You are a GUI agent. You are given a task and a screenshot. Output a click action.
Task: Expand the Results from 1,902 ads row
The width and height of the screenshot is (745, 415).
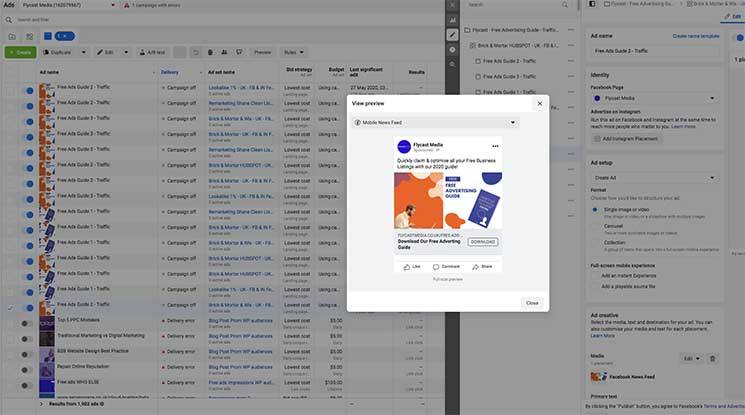pyautogui.click(x=41, y=404)
